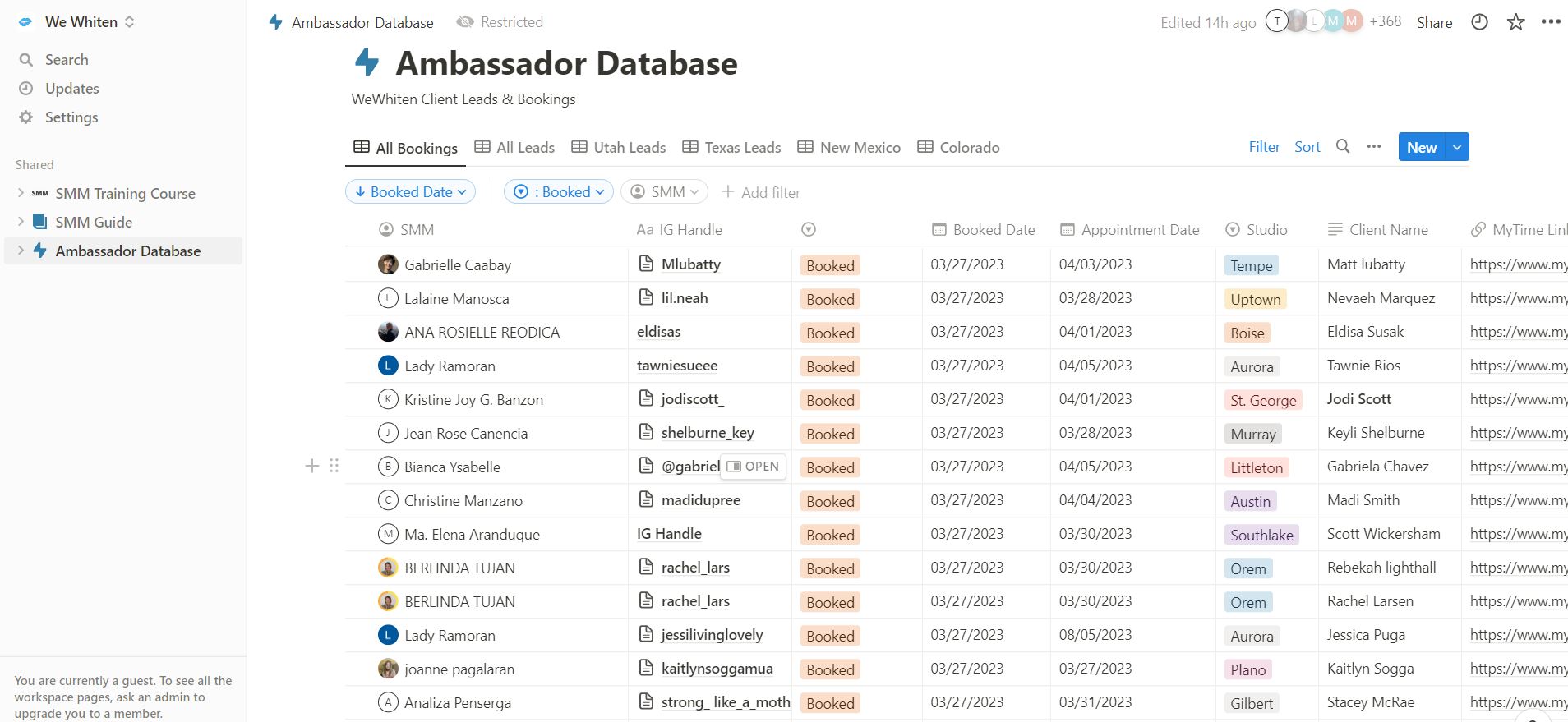The height and width of the screenshot is (722, 1568).
Task: Click the Restricted access label
Action: (x=500, y=22)
